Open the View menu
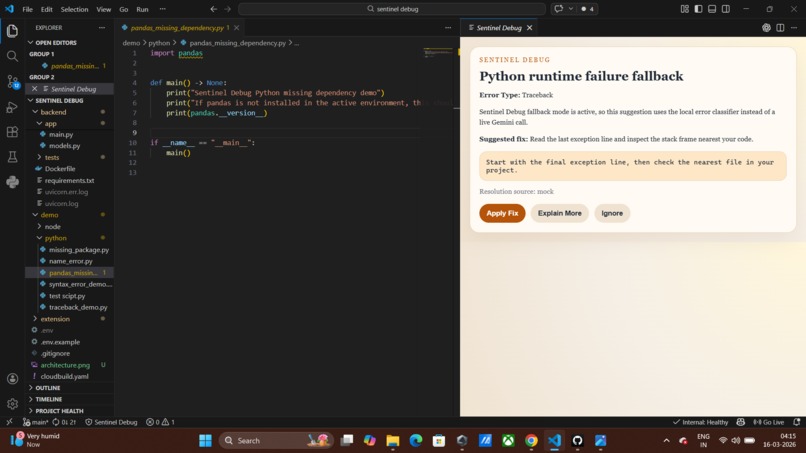The height and width of the screenshot is (453, 806). (x=104, y=9)
